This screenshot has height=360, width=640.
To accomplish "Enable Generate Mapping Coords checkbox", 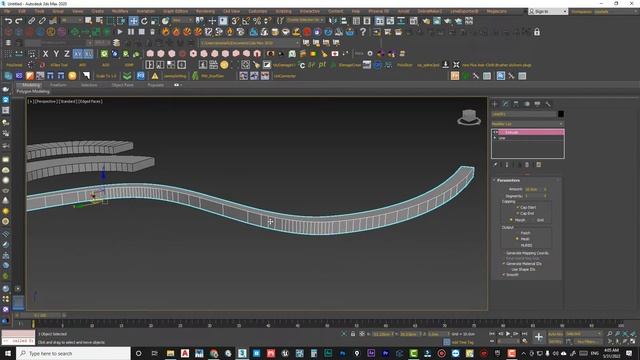I will (x=504, y=253).
